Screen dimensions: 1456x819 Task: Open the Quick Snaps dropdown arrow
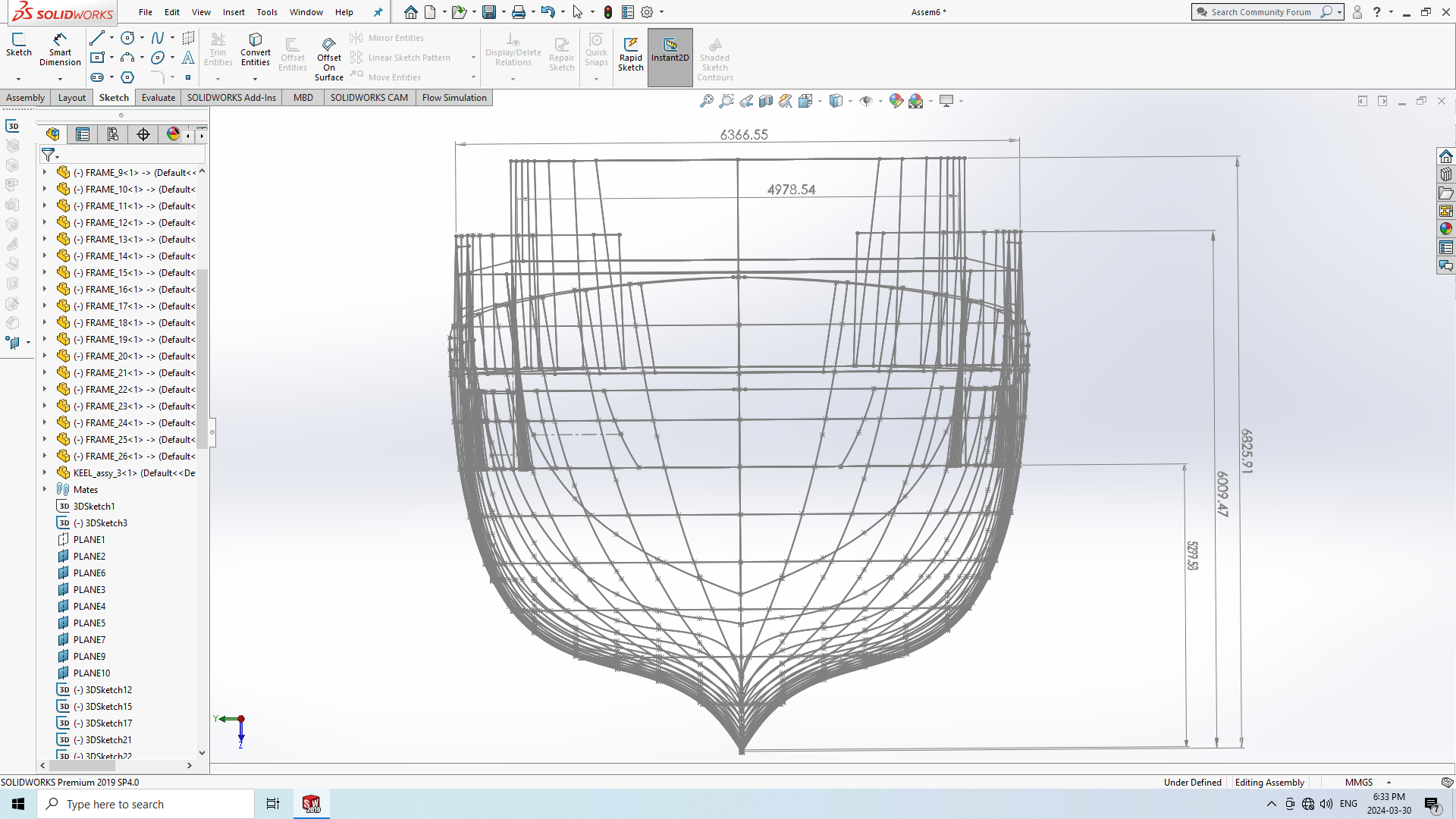click(596, 79)
